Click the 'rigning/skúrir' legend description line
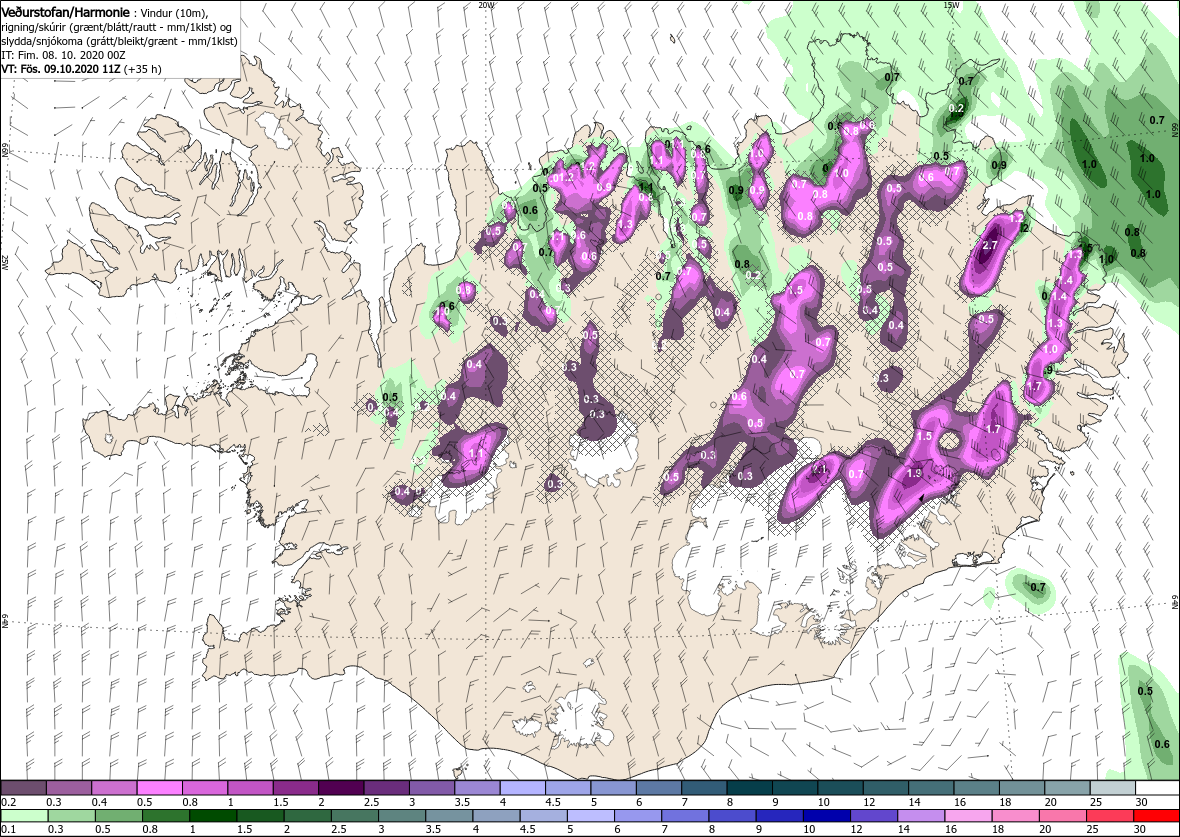The width and height of the screenshot is (1180, 837). [x=117, y=27]
